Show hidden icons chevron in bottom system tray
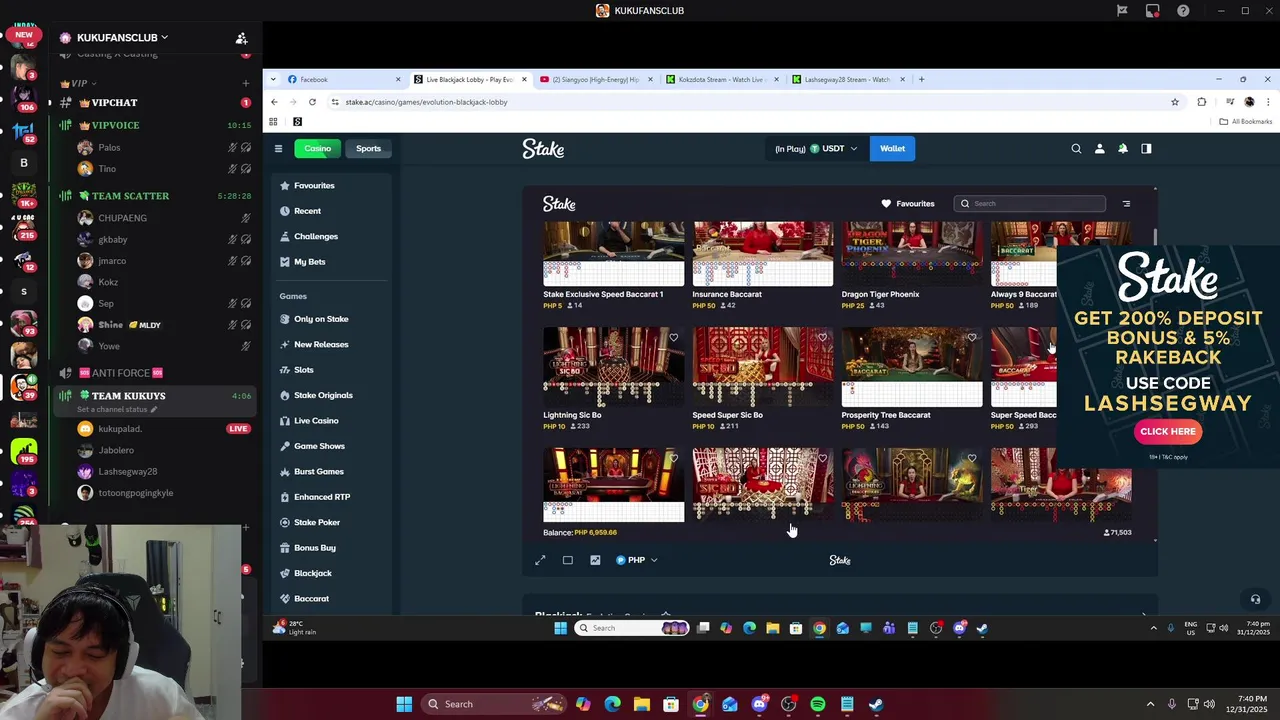 click(1150, 704)
